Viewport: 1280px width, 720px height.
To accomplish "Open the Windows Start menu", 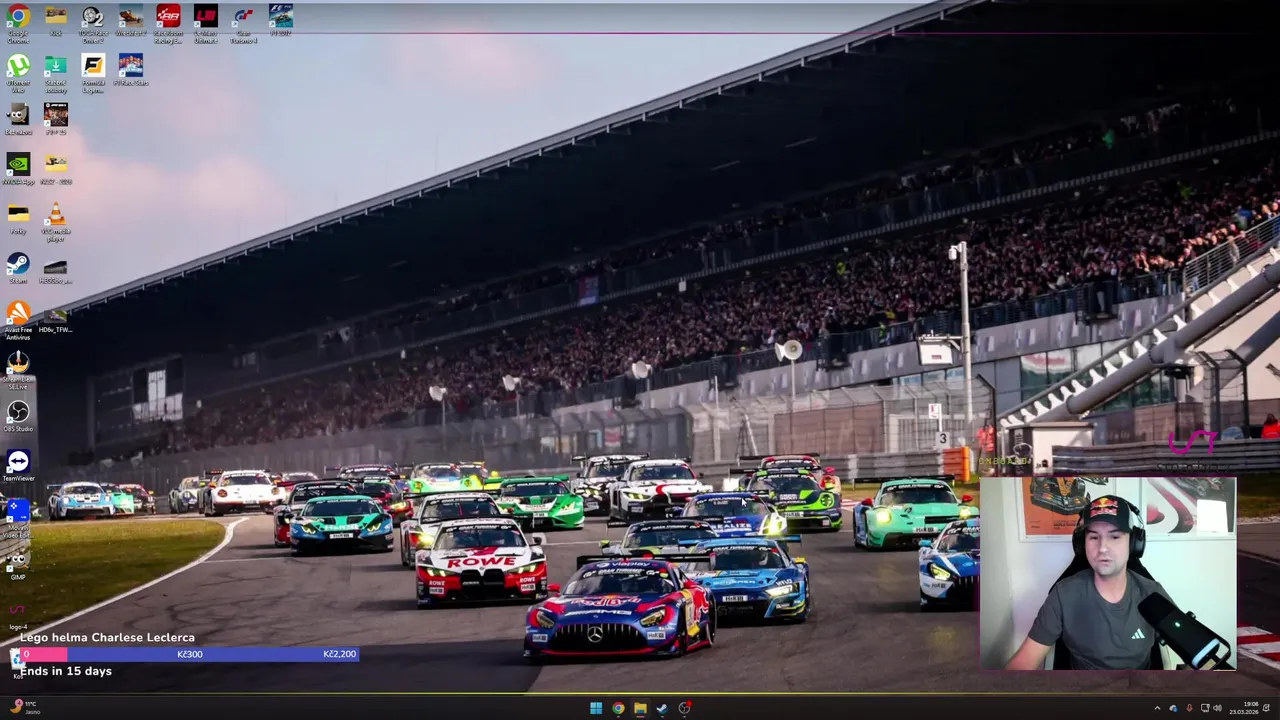I will tap(596, 708).
